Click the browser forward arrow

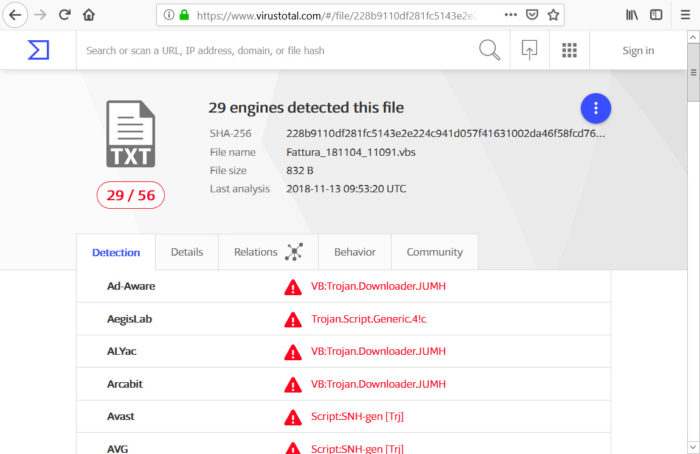[x=40, y=15]
